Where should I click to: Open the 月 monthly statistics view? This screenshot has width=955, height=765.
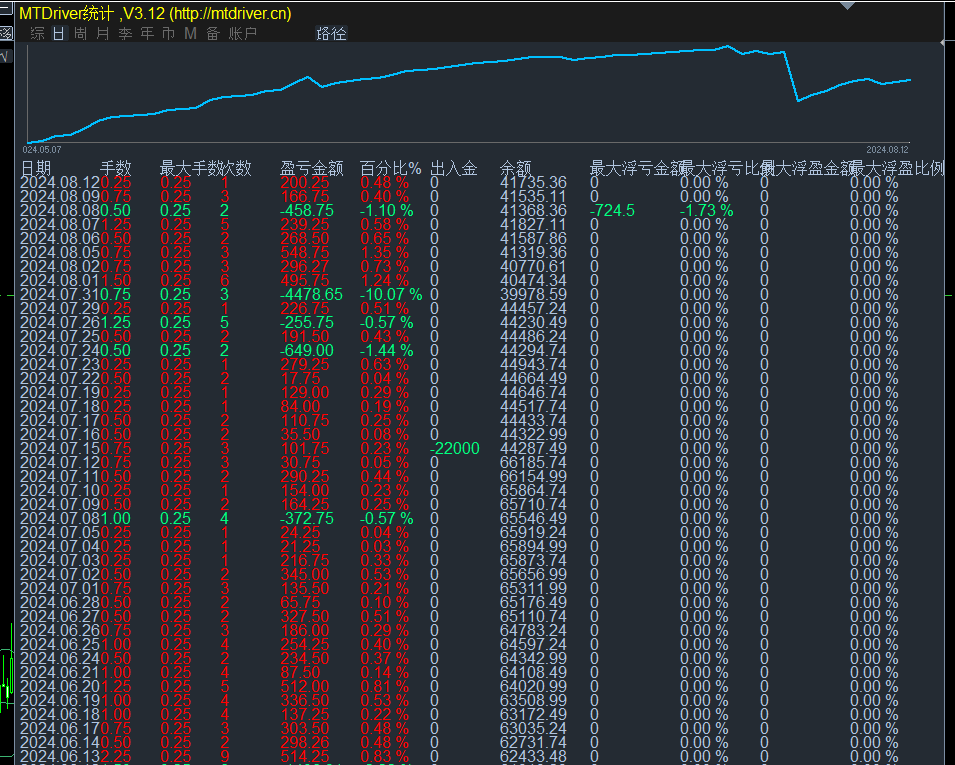(x=103, y=33)
